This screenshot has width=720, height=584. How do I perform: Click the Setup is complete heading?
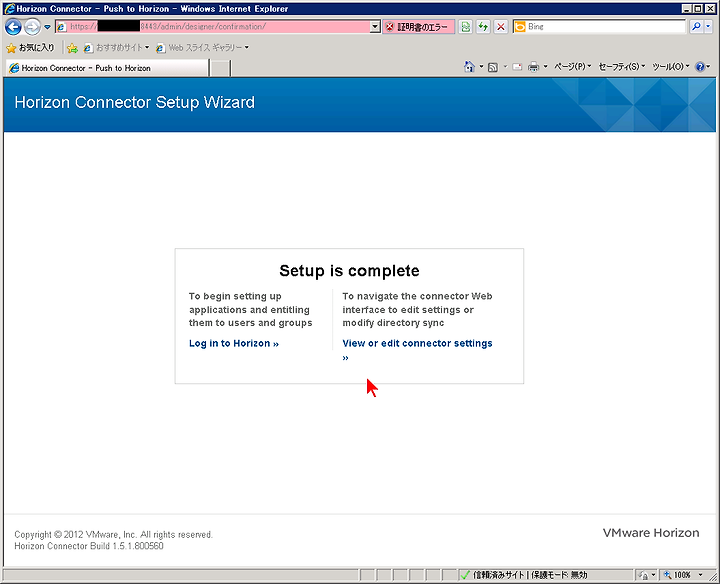(x=349, y=271)
